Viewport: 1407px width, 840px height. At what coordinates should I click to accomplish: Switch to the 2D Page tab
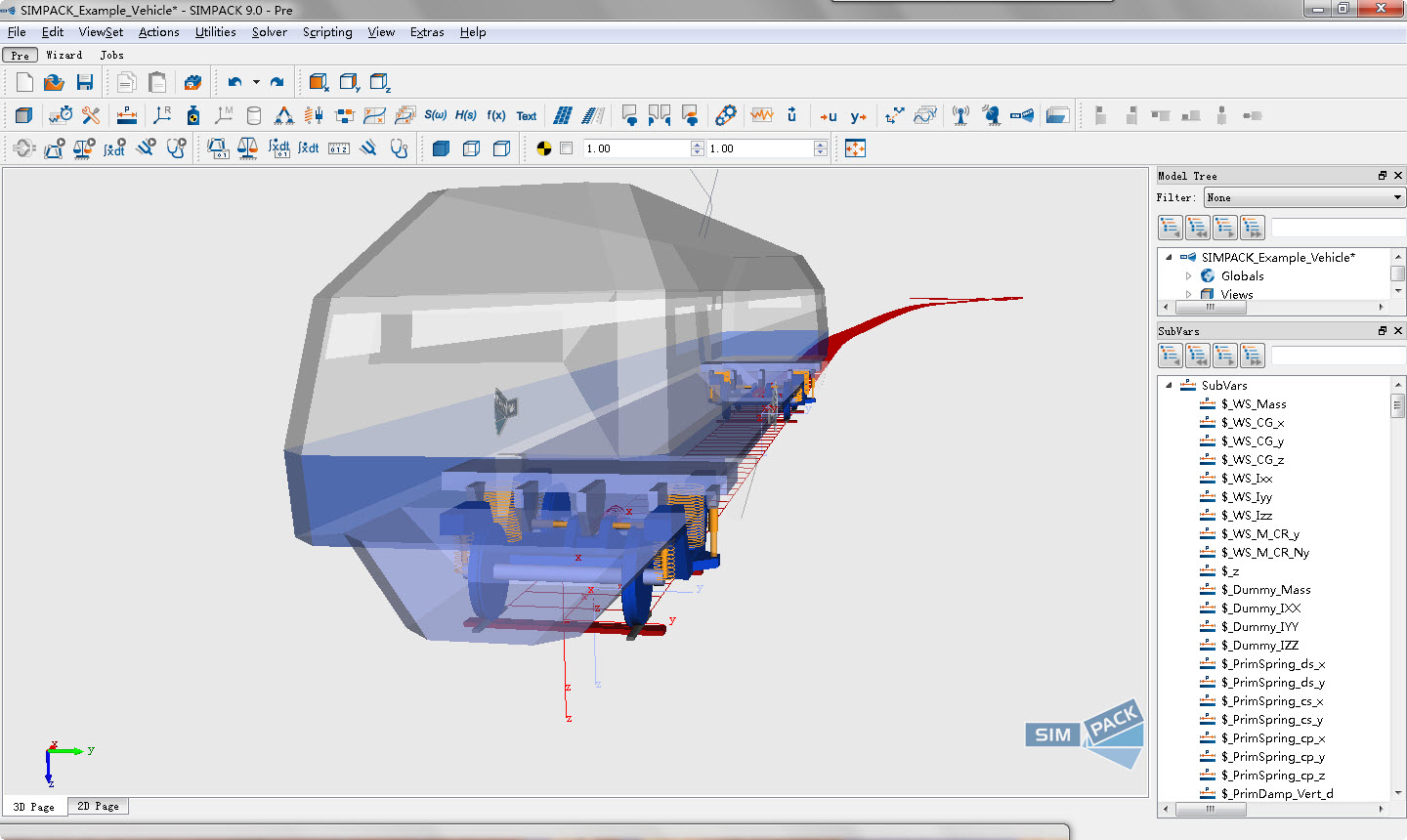click(x=98, y=807)
